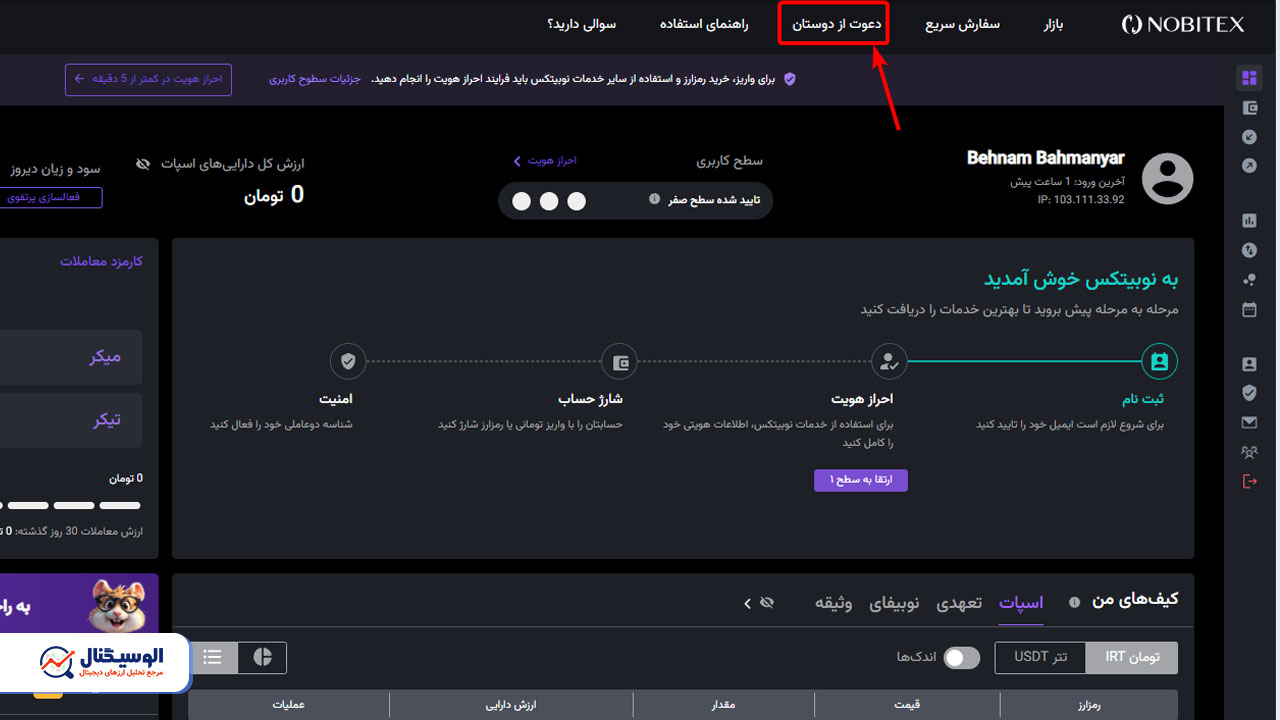Click the IP: 103.111.33.92 text

(1081, 200)
